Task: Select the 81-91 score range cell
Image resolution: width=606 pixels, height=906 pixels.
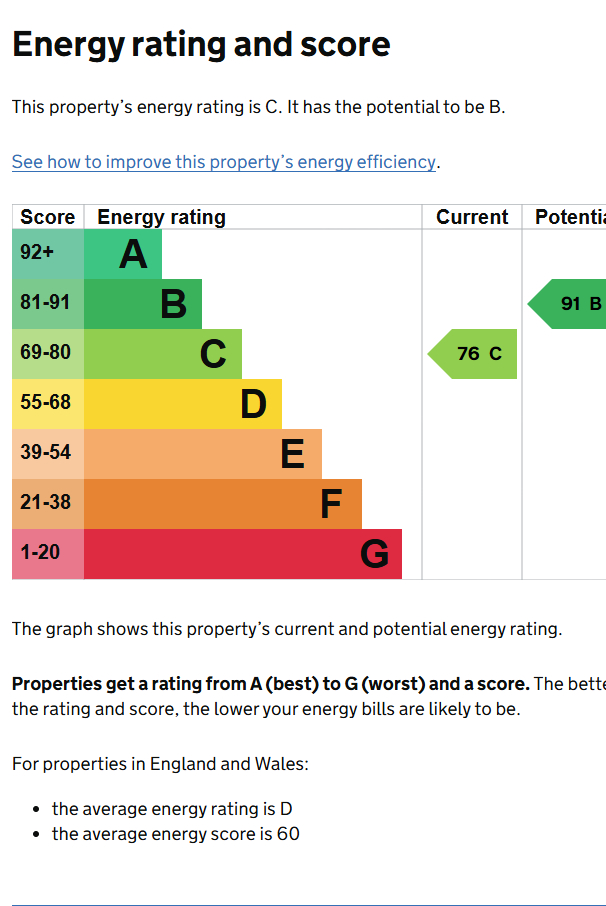Action: [48, 304]
